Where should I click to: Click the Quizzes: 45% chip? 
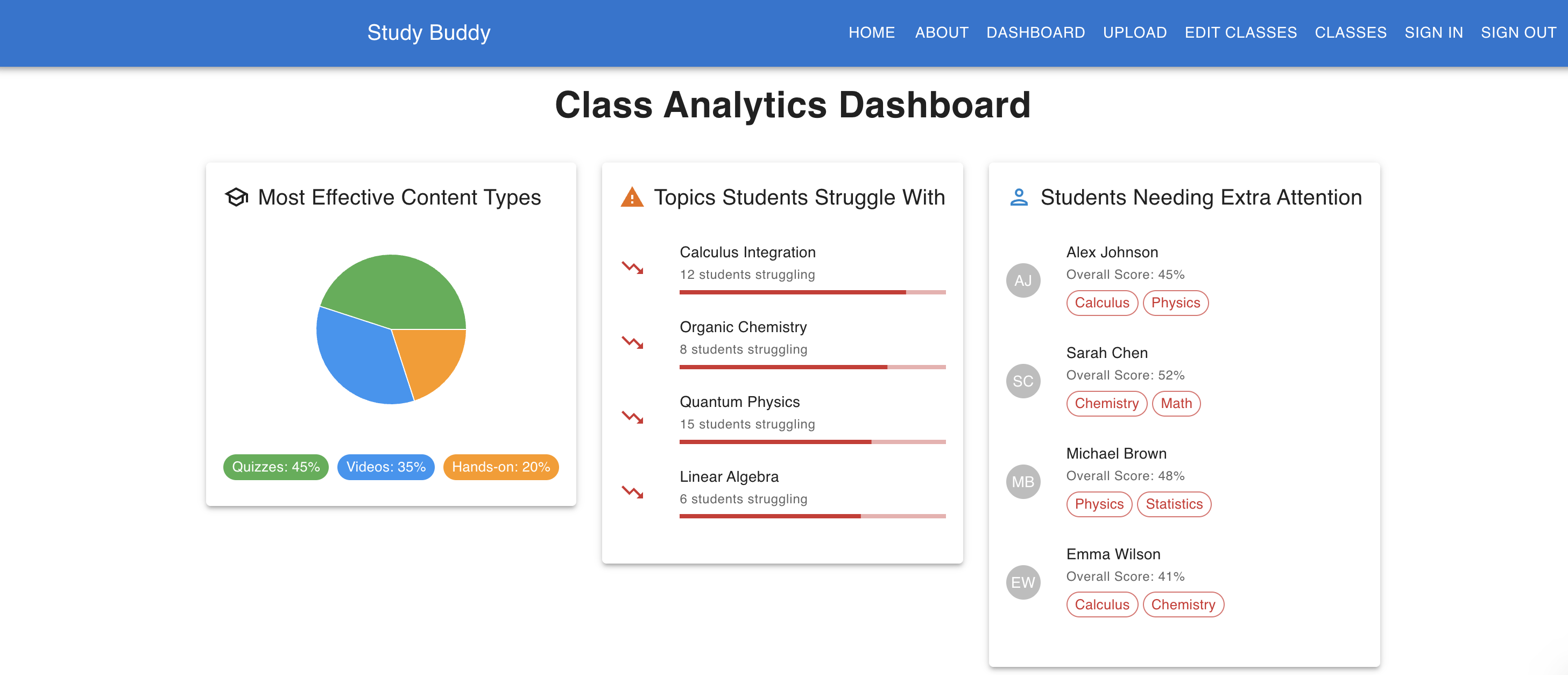(x=276, y=467)
